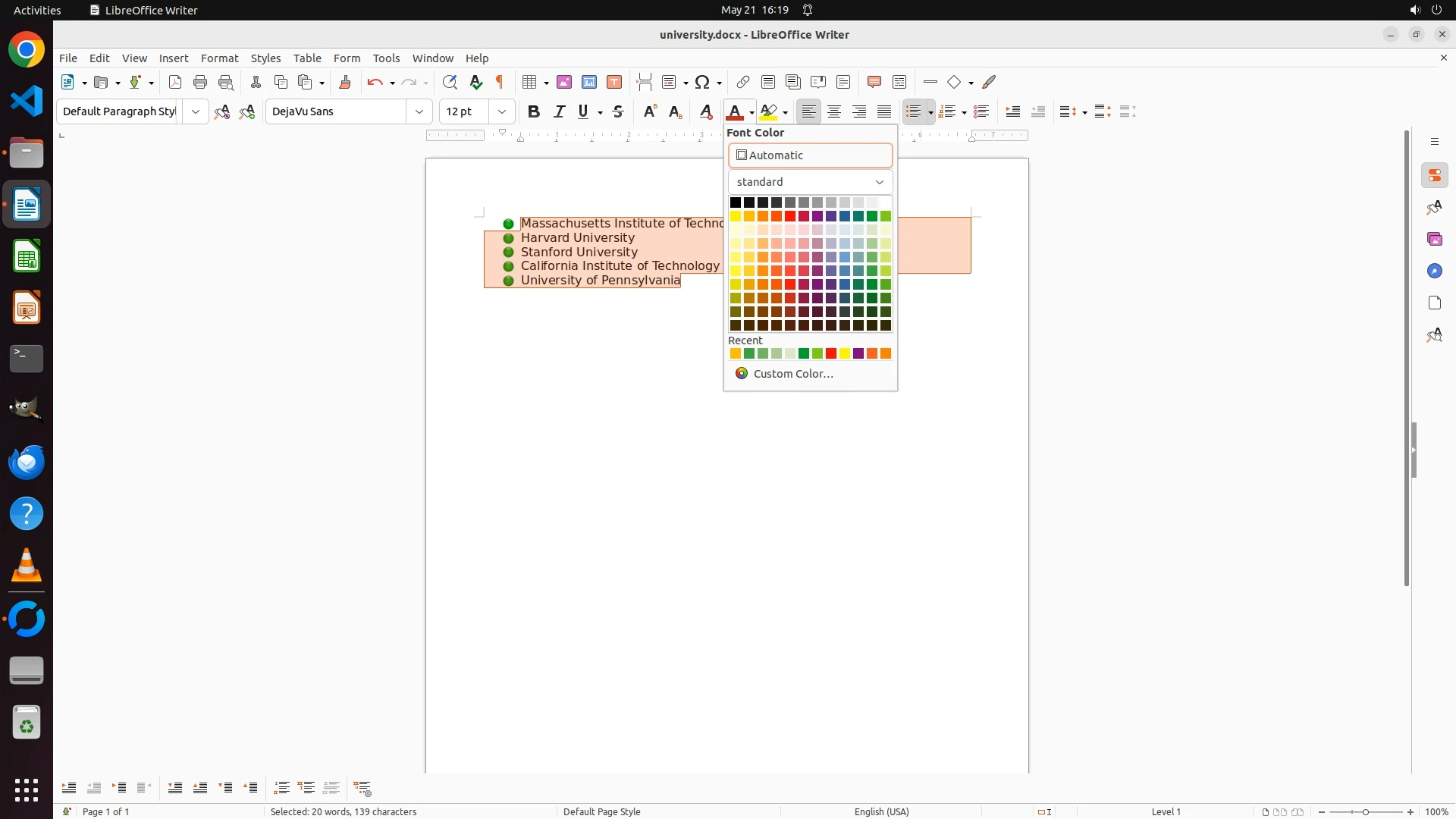
Task: Open the Format menu
Action: (219, 58)
